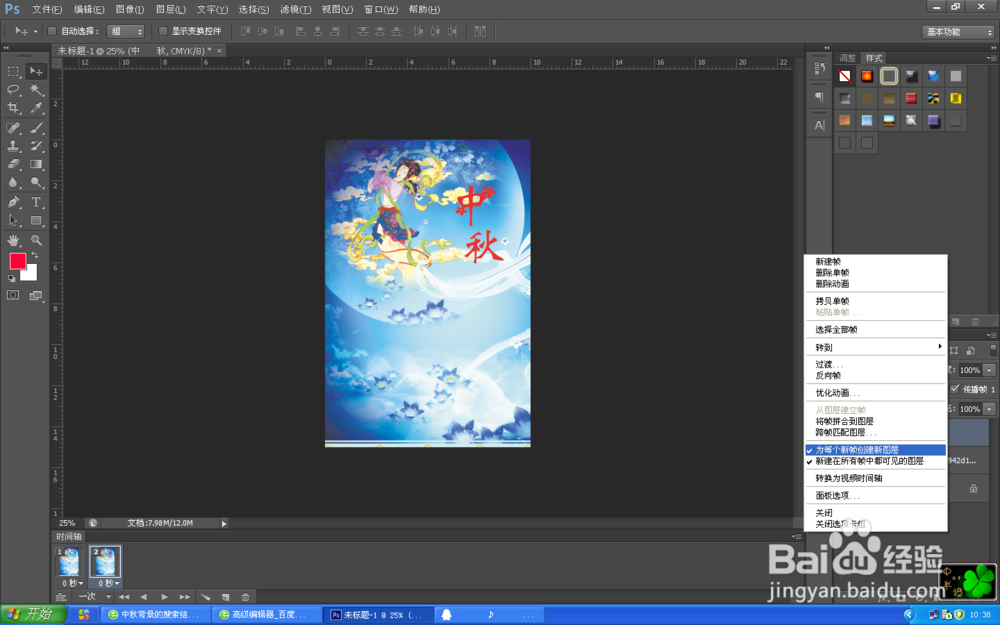Apply the red-orange glow style swatch
This screenshot has height=625, width=1000.
click(867, 77)
